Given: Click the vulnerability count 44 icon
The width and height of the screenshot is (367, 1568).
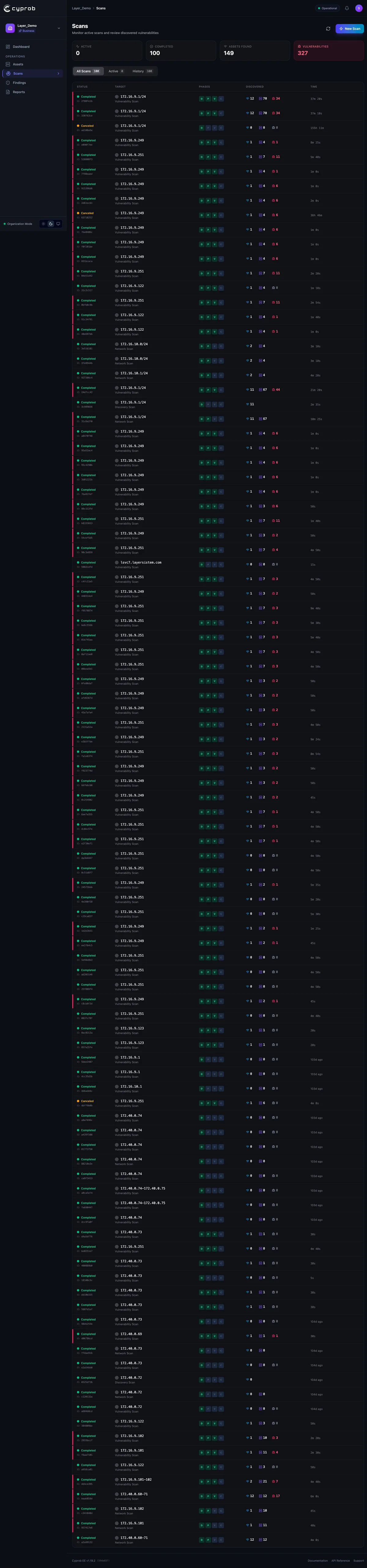Looking at the screenshot, I should 273,389.
